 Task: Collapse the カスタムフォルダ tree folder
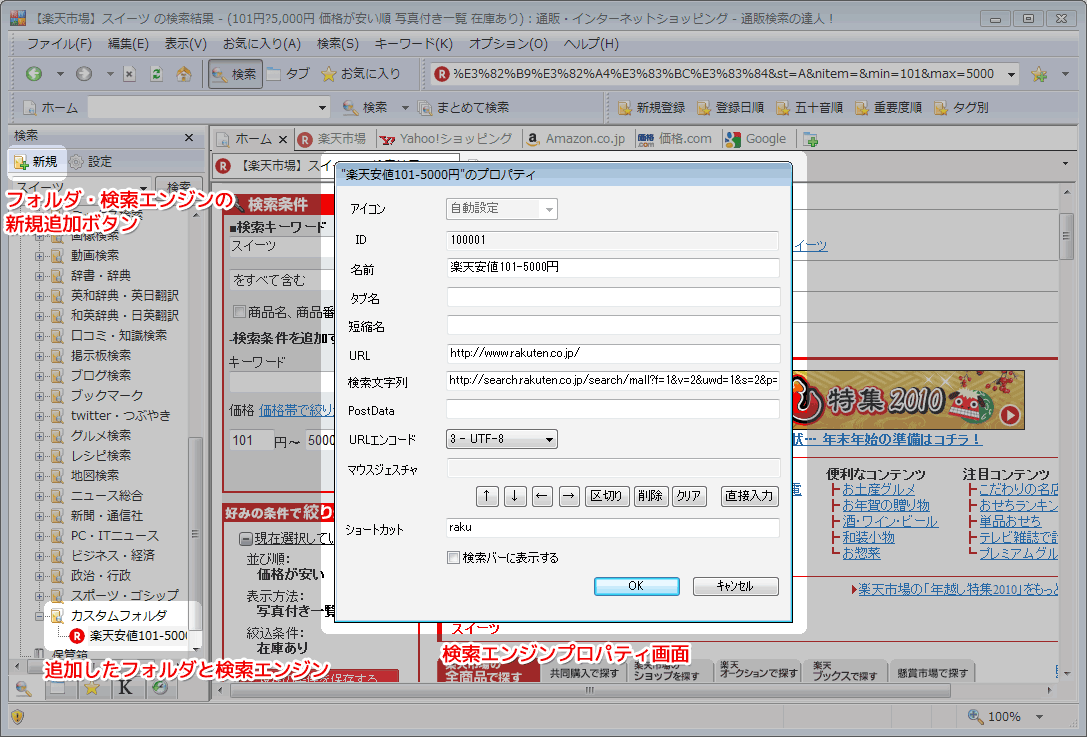[40, 616]
